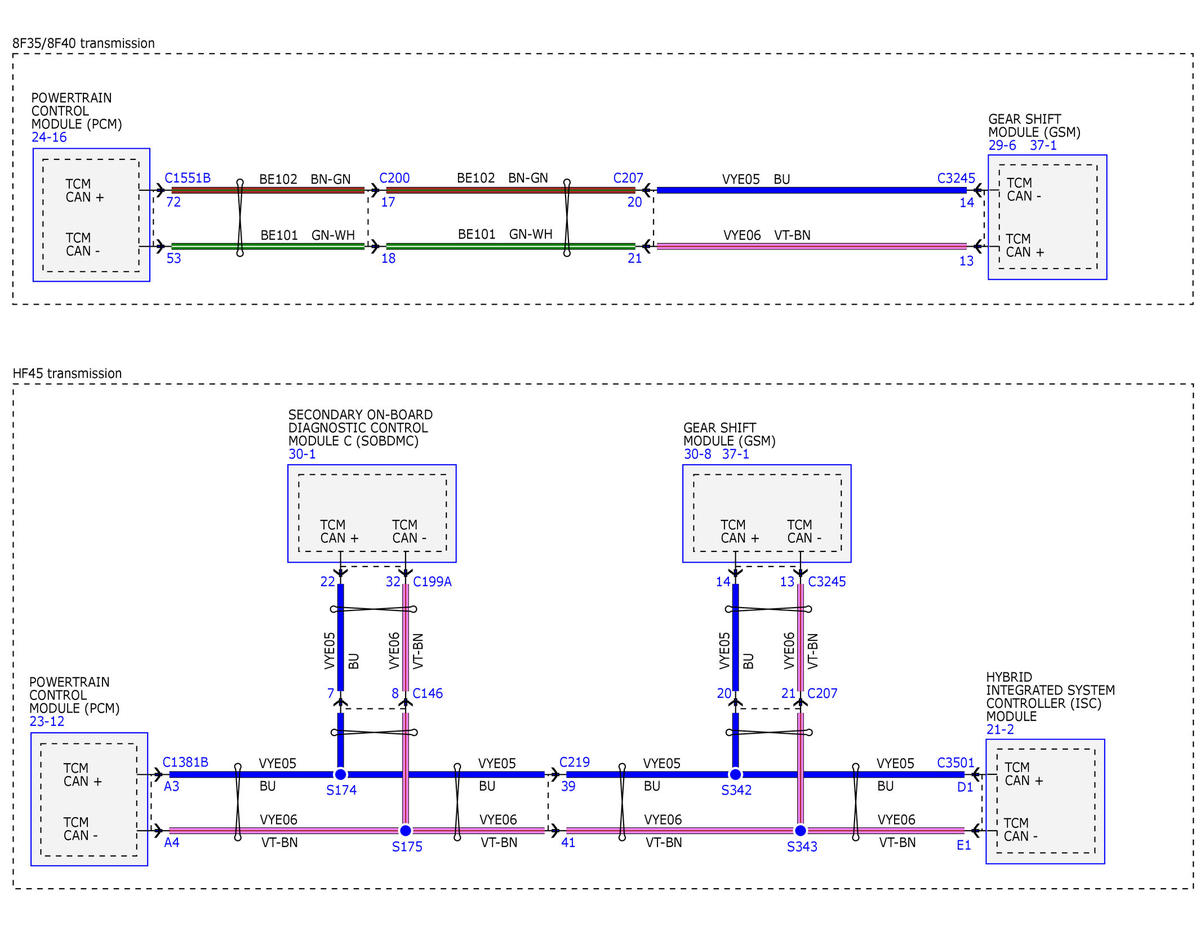Screen dimensions: 1200x927
Task: Select splice label S343
Action: (x=801, y=846)
